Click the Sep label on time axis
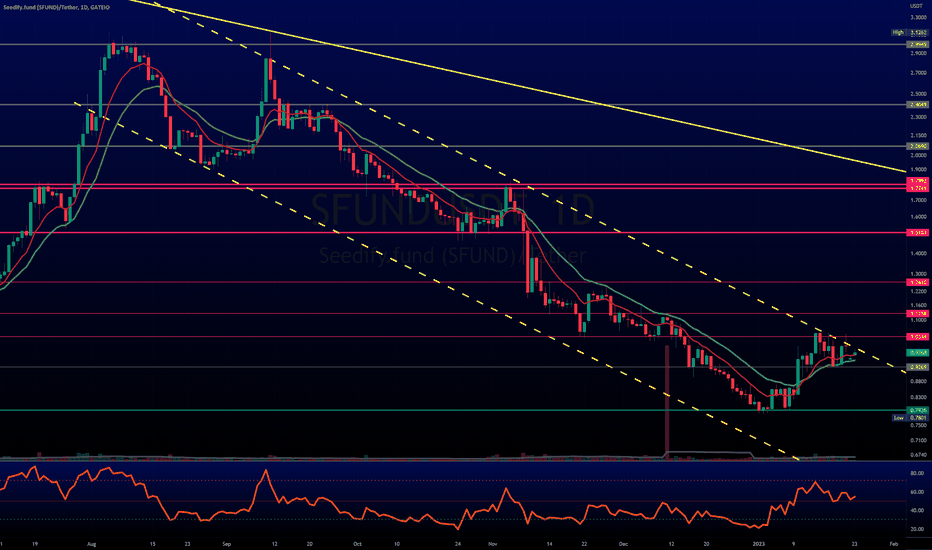Image resolution: width=932 pixels, height=550 pixels. (226, 543)
